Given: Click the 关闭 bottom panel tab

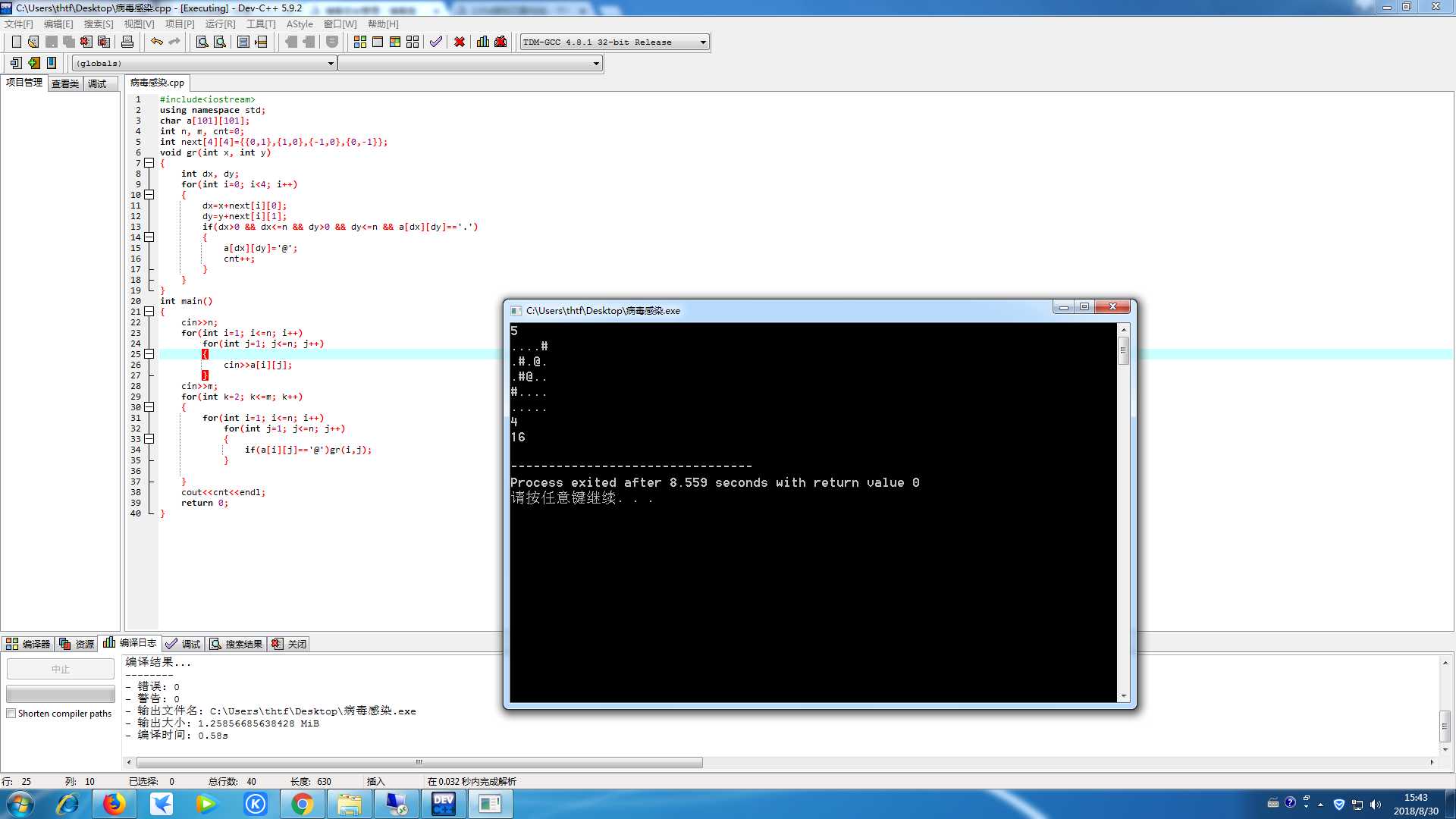Looking at the screenshot, I should pos(289,644).
